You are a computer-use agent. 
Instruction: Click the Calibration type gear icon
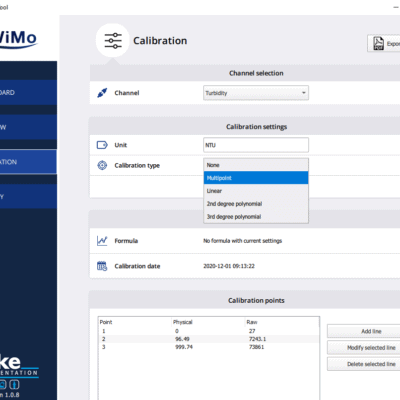point(102,165)
